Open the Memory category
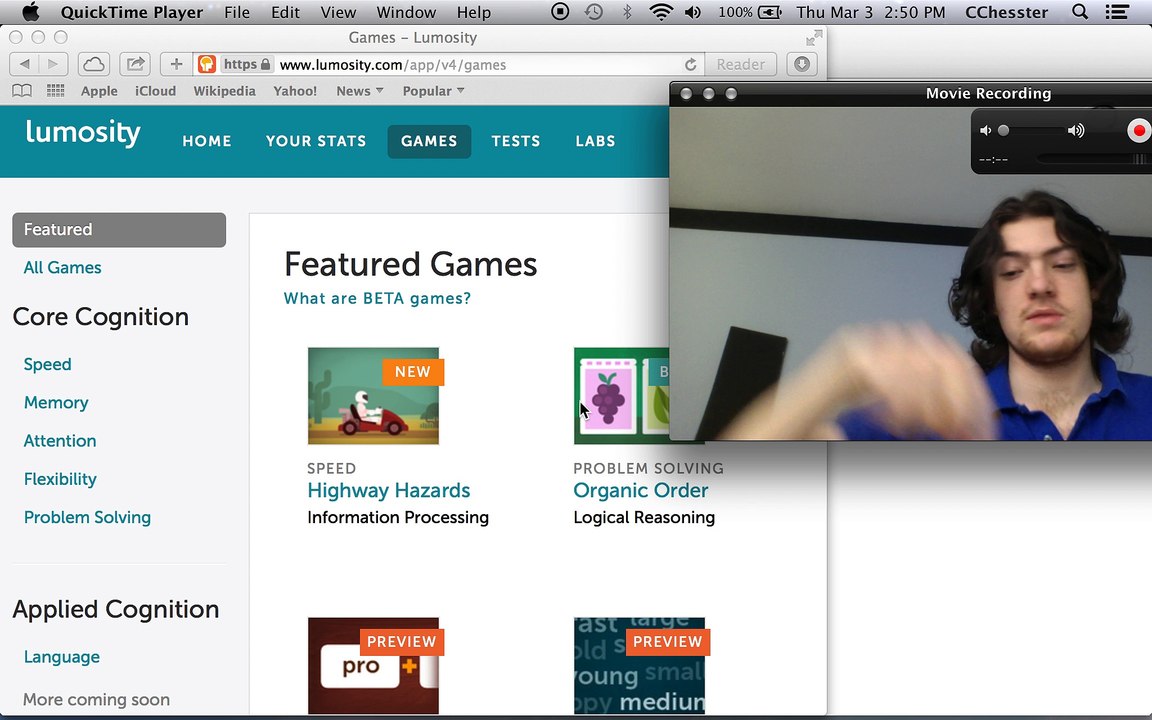1152x720 pixels. coord(56,403)
